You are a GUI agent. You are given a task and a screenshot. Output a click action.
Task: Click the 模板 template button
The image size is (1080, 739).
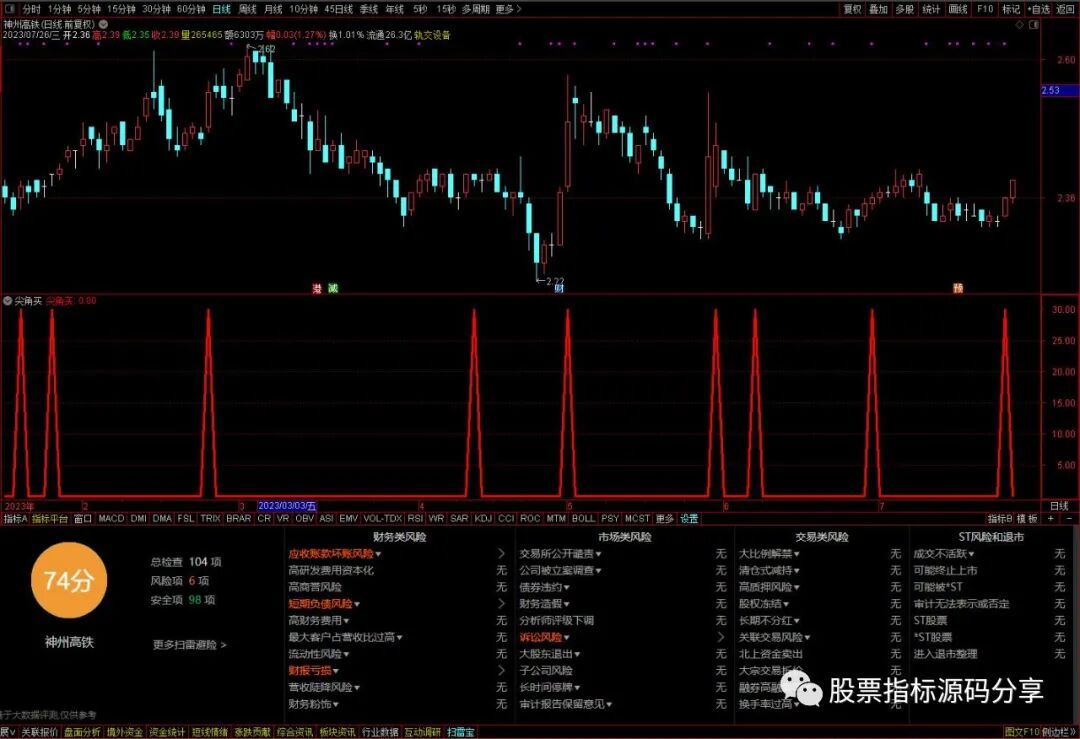tap(1028, 519)
